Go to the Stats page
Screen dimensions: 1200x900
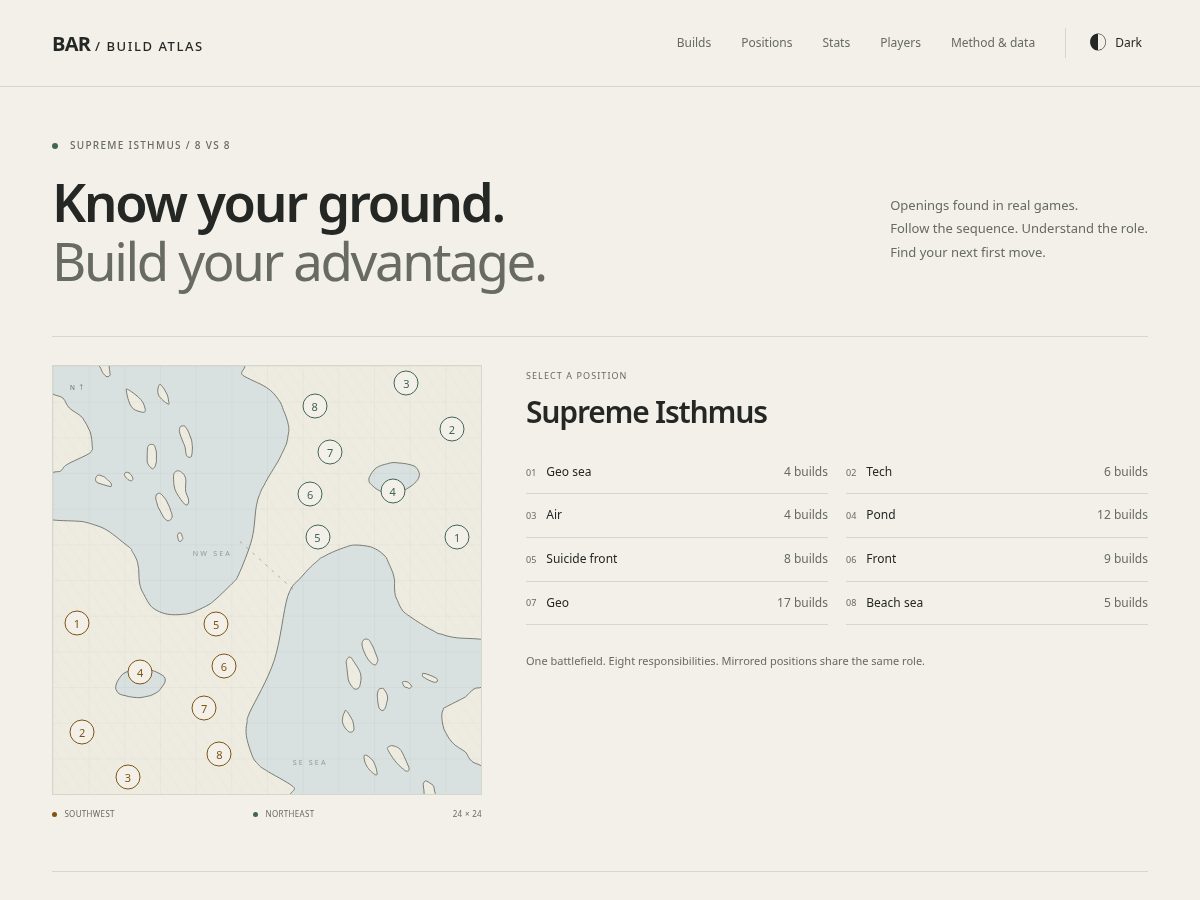(x=836, y=42)
